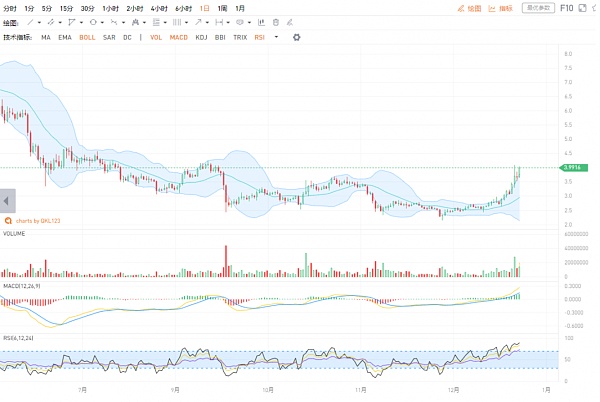
Task: Toggle the MACD indicator off
Action: (x=178, y=37)
